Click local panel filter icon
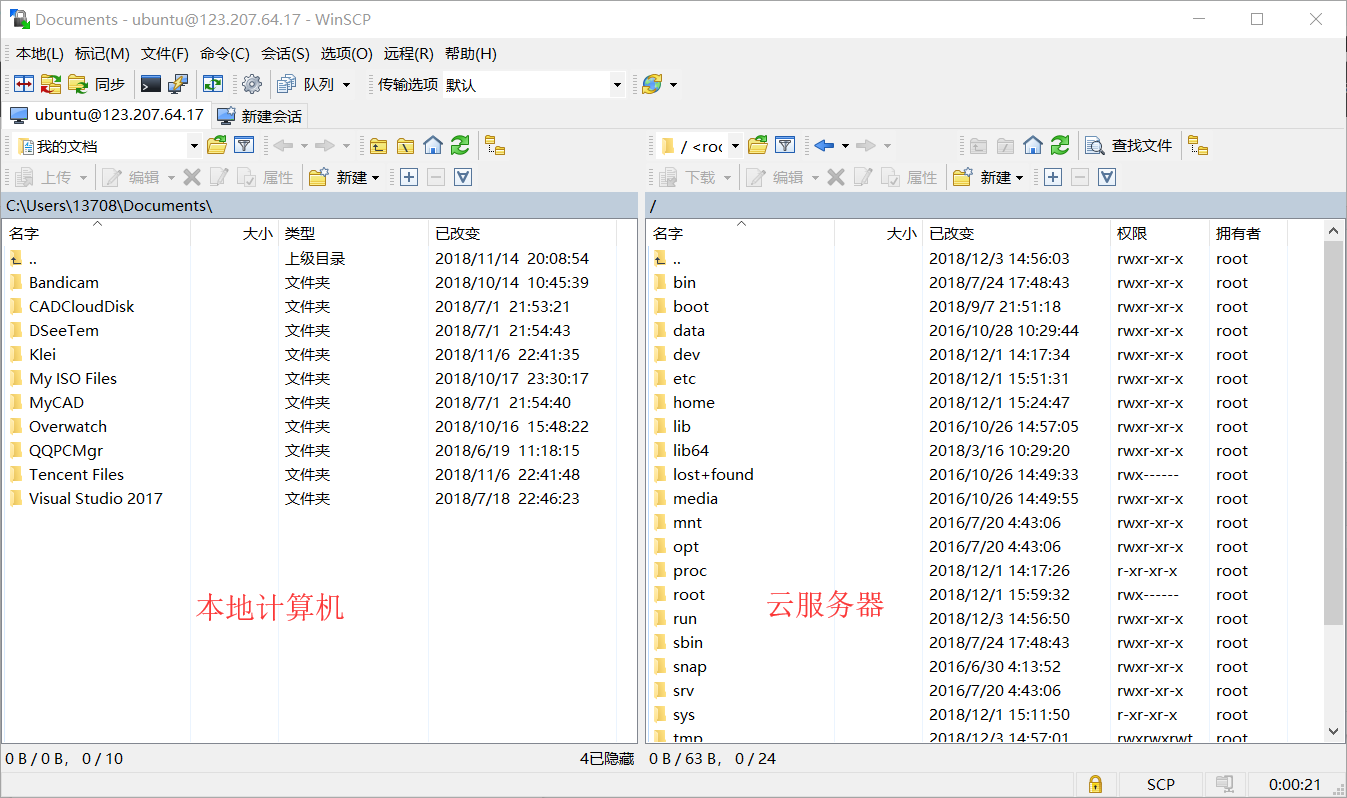 coord(244,146)
